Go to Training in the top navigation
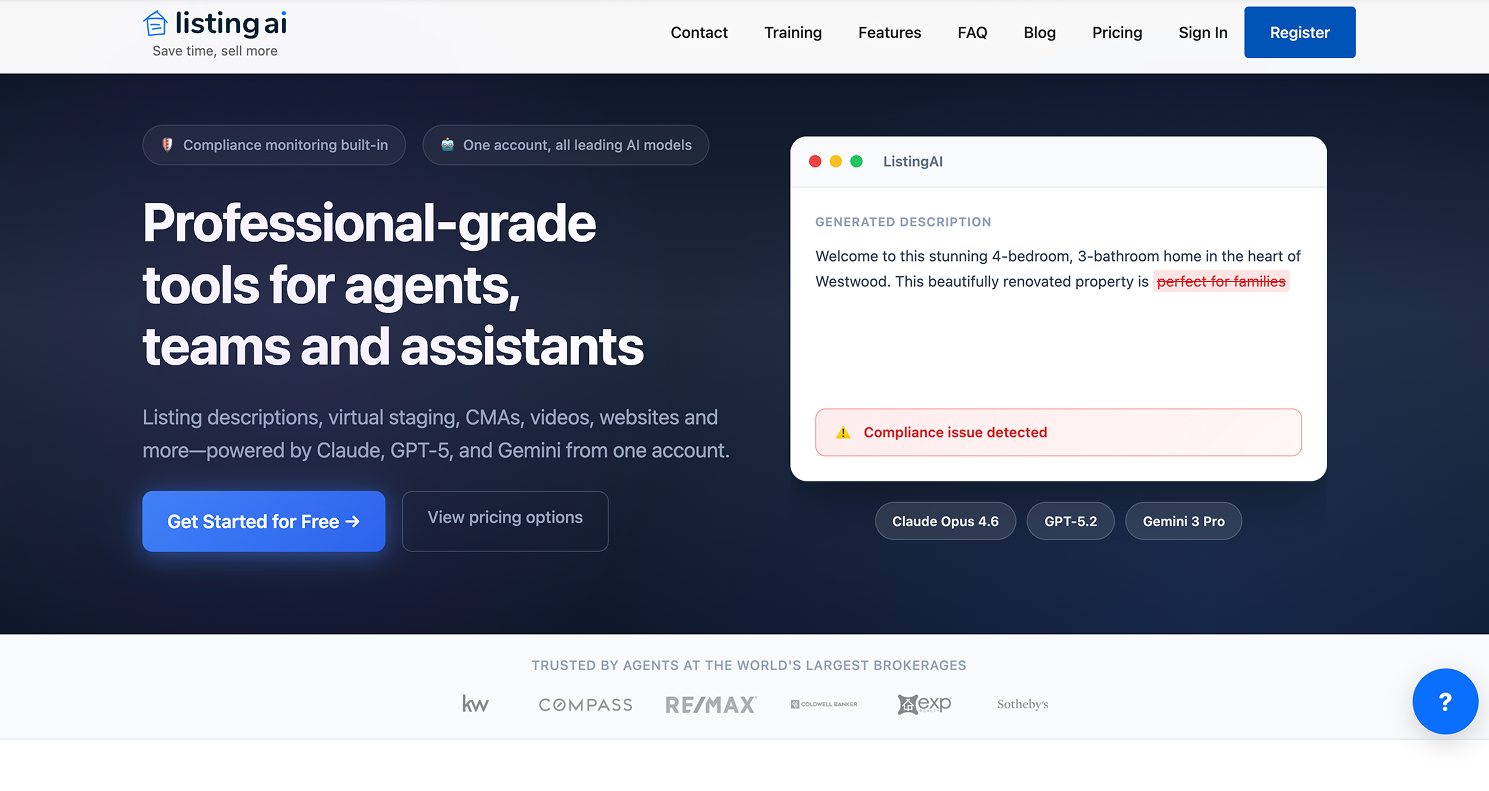 coord(793,32)
